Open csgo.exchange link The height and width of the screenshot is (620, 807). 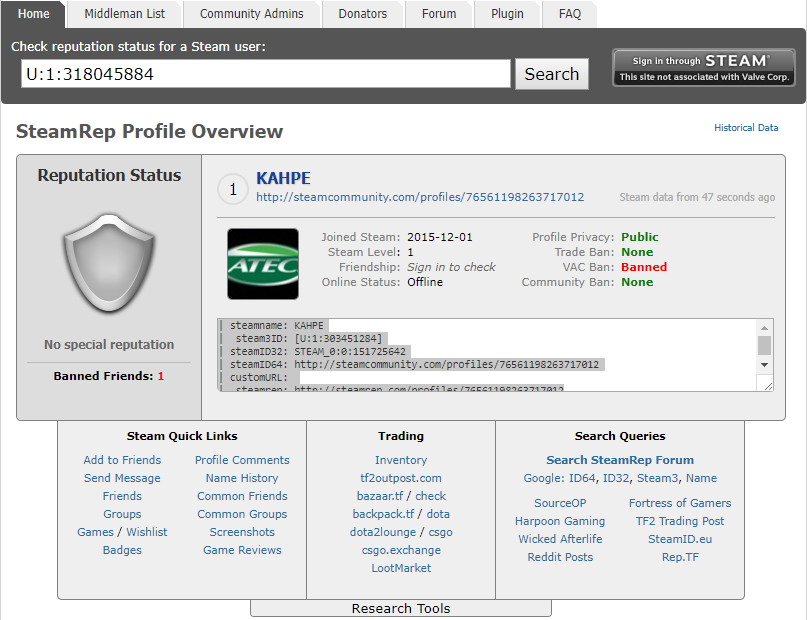click(401, 550)
